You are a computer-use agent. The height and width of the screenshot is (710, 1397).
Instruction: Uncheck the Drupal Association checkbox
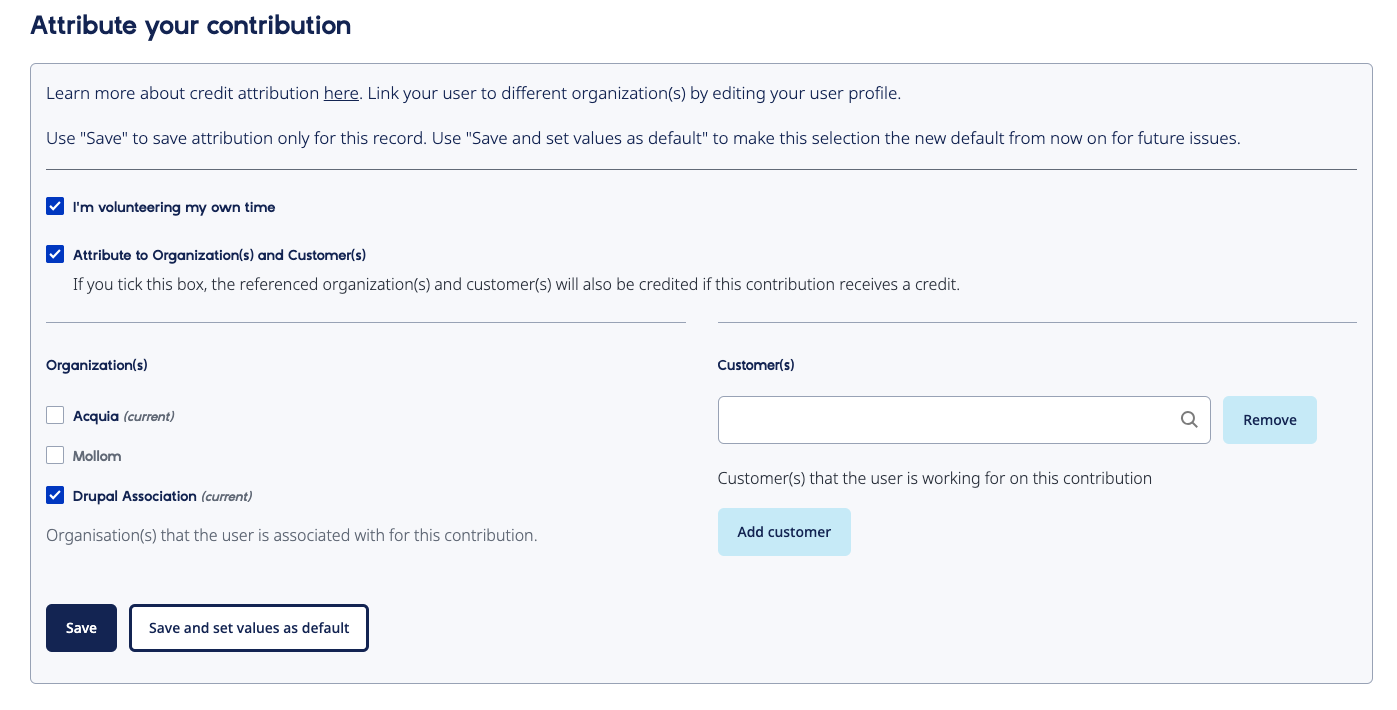(x=55, y=496)
